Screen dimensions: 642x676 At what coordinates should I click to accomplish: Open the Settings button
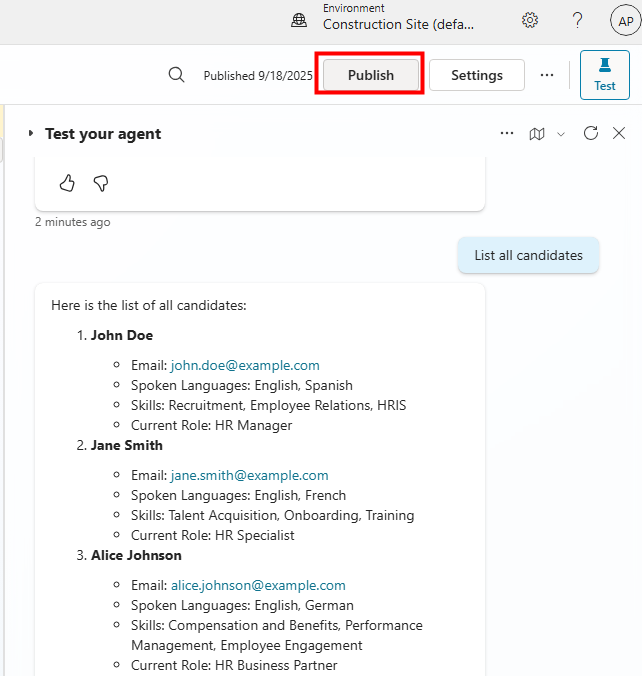point(476,75)
